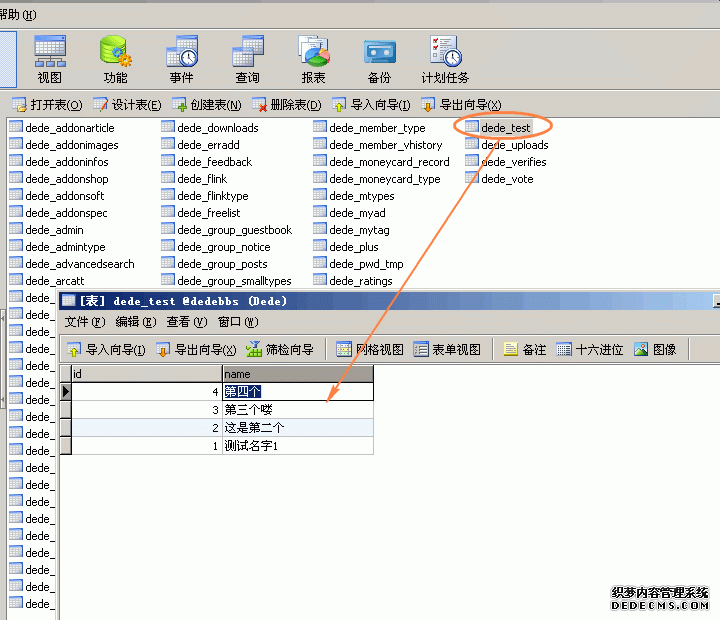720x620 pixels.
Task: Select the dede_addonshop table
Action: coord(59,179)
